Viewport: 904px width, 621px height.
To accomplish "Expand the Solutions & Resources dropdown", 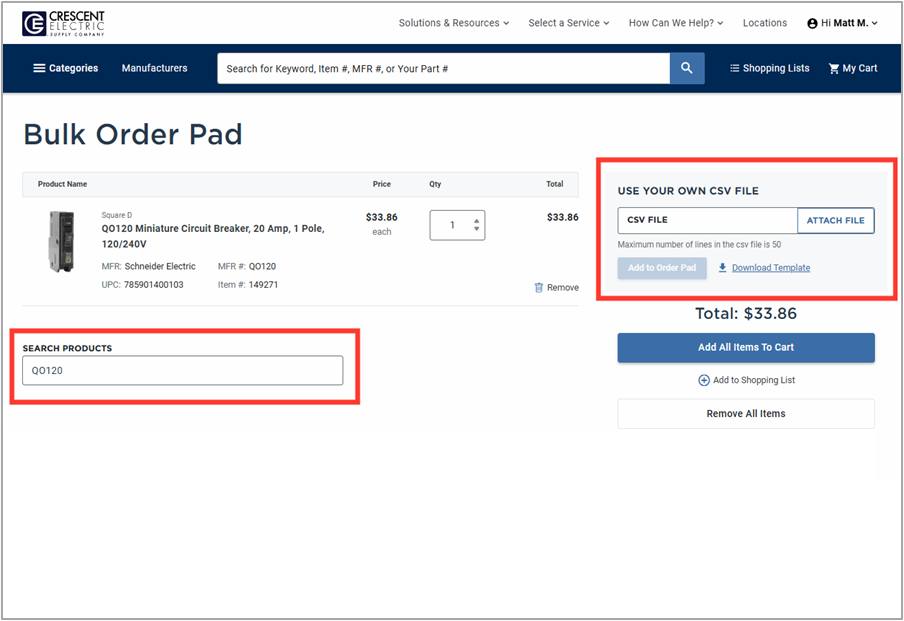I will [453, 23].
